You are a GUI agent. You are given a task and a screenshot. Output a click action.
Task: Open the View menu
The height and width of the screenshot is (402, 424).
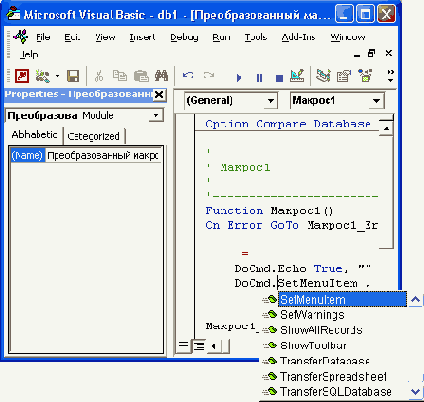click(x=105, y=37)
